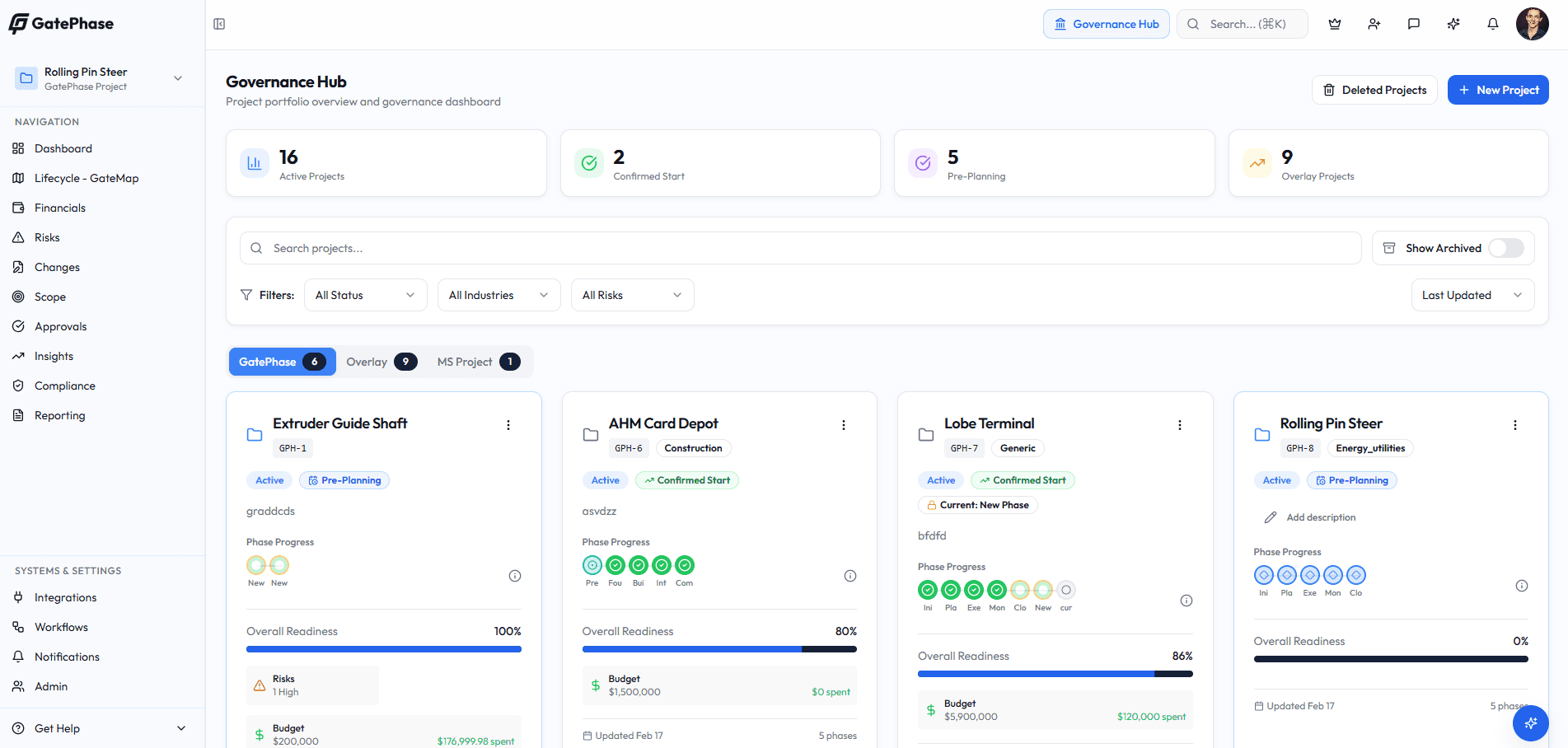Switch to the Overlay tab
Viewport: 1568px width, 748px height.
tap(381, 362)
